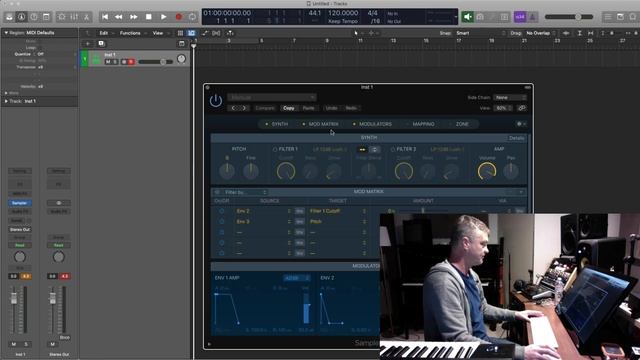
Task: Open the View percentage dropdown
Action: pos(503,108)
